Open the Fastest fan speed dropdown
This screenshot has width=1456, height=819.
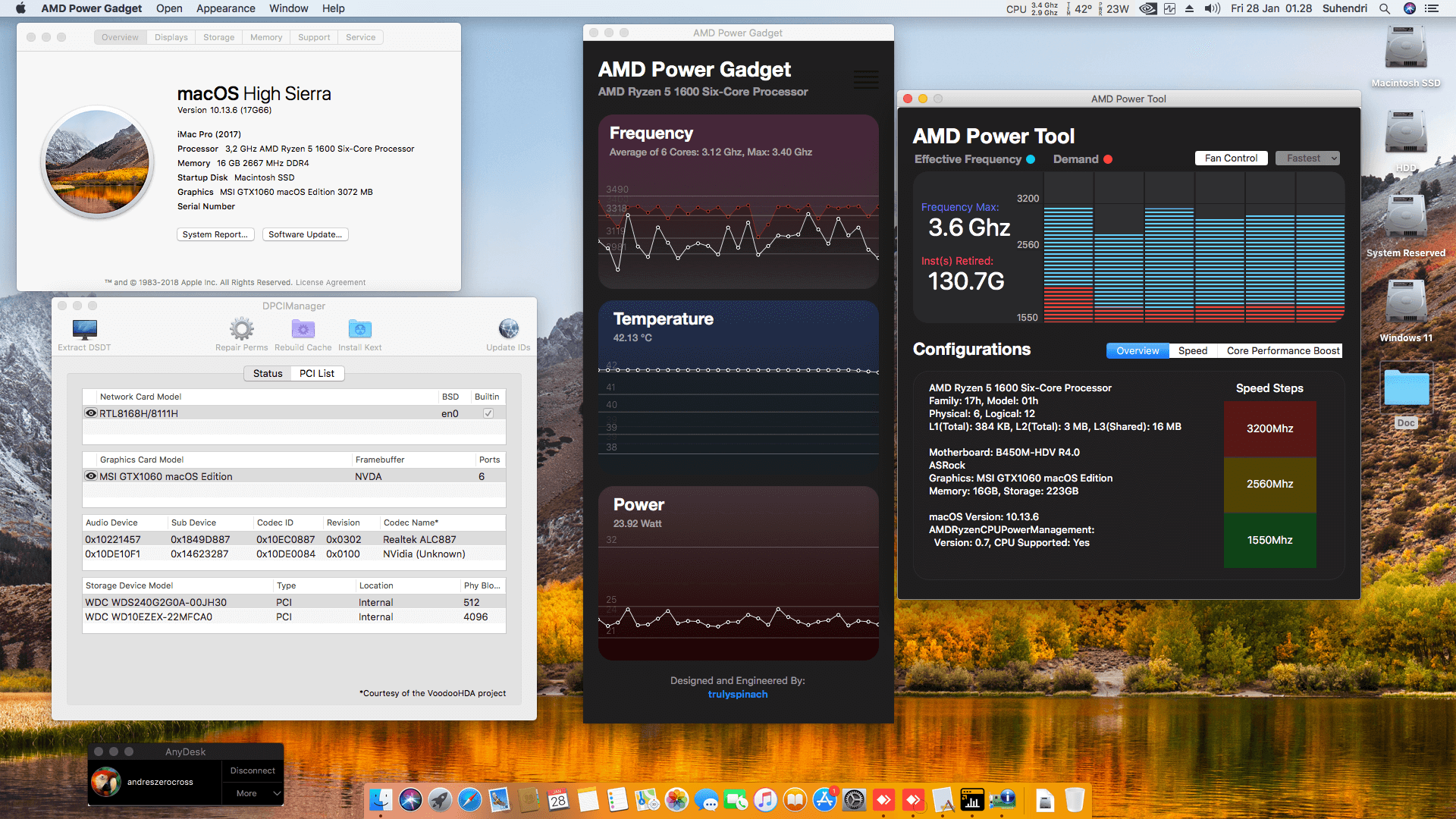click(x=1307, y=158)
